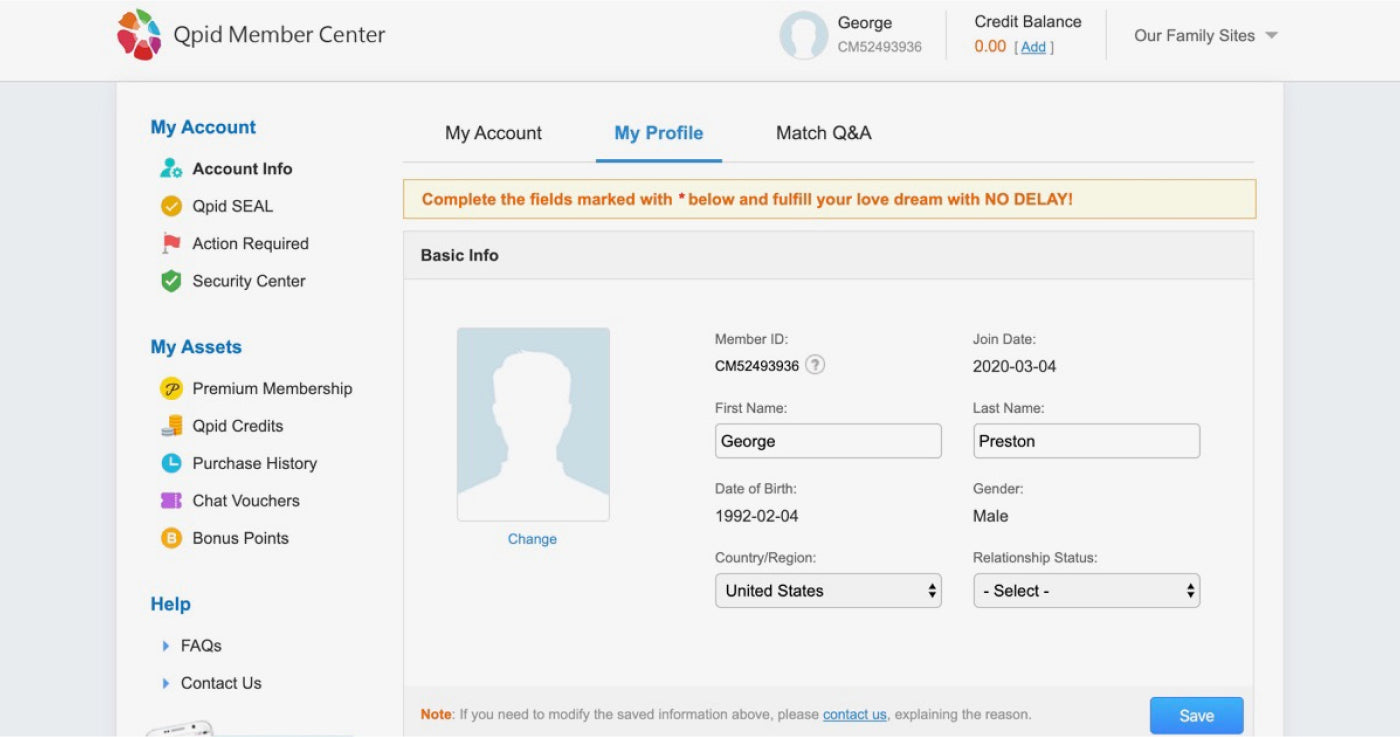Click the Chat Vouchers ticket icon

click(171, 500)
